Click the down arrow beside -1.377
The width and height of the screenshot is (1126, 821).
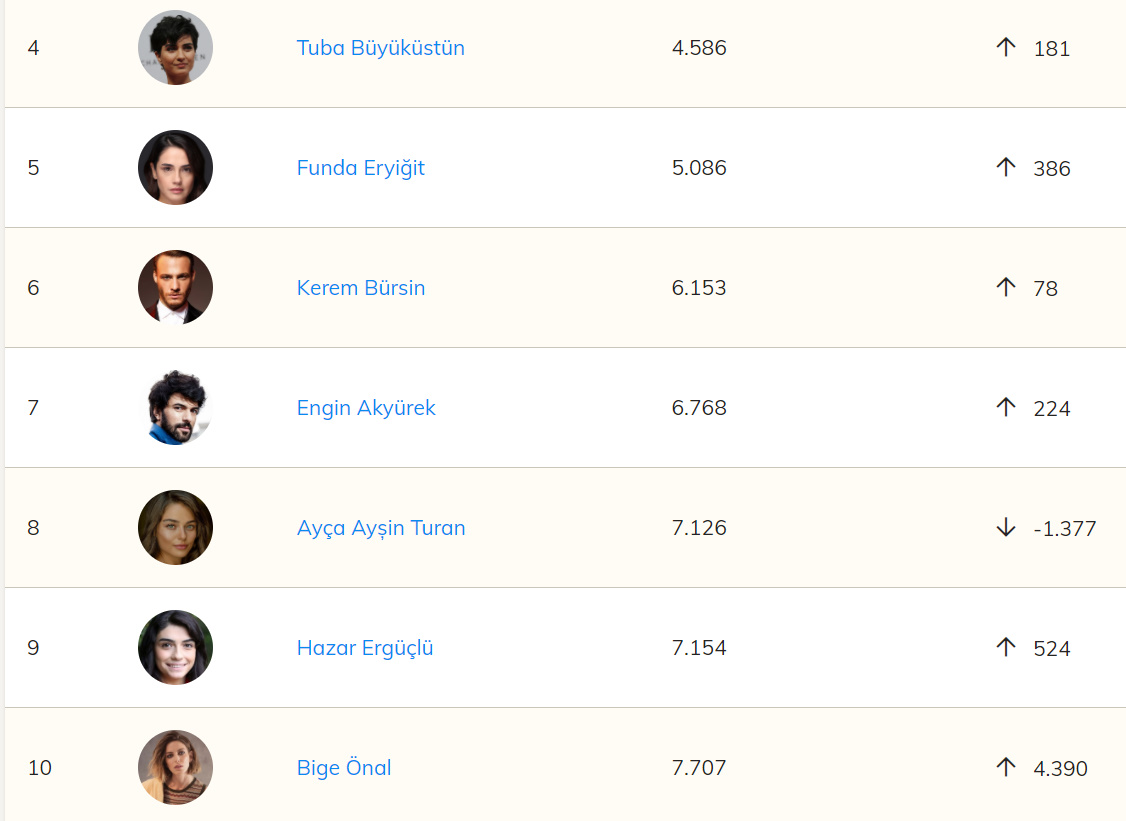tap(1006, 527)
